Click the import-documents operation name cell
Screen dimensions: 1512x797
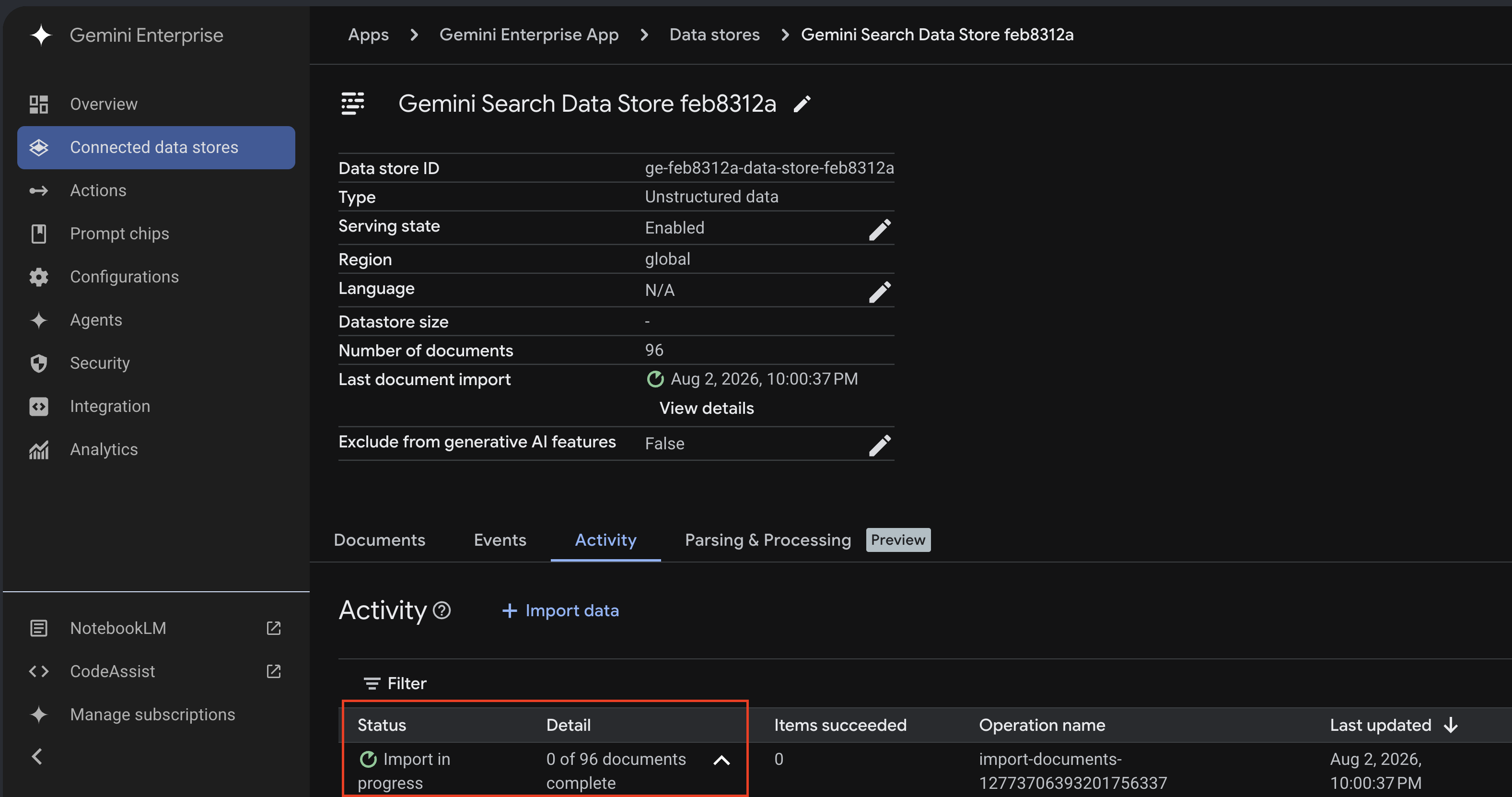1073,771
